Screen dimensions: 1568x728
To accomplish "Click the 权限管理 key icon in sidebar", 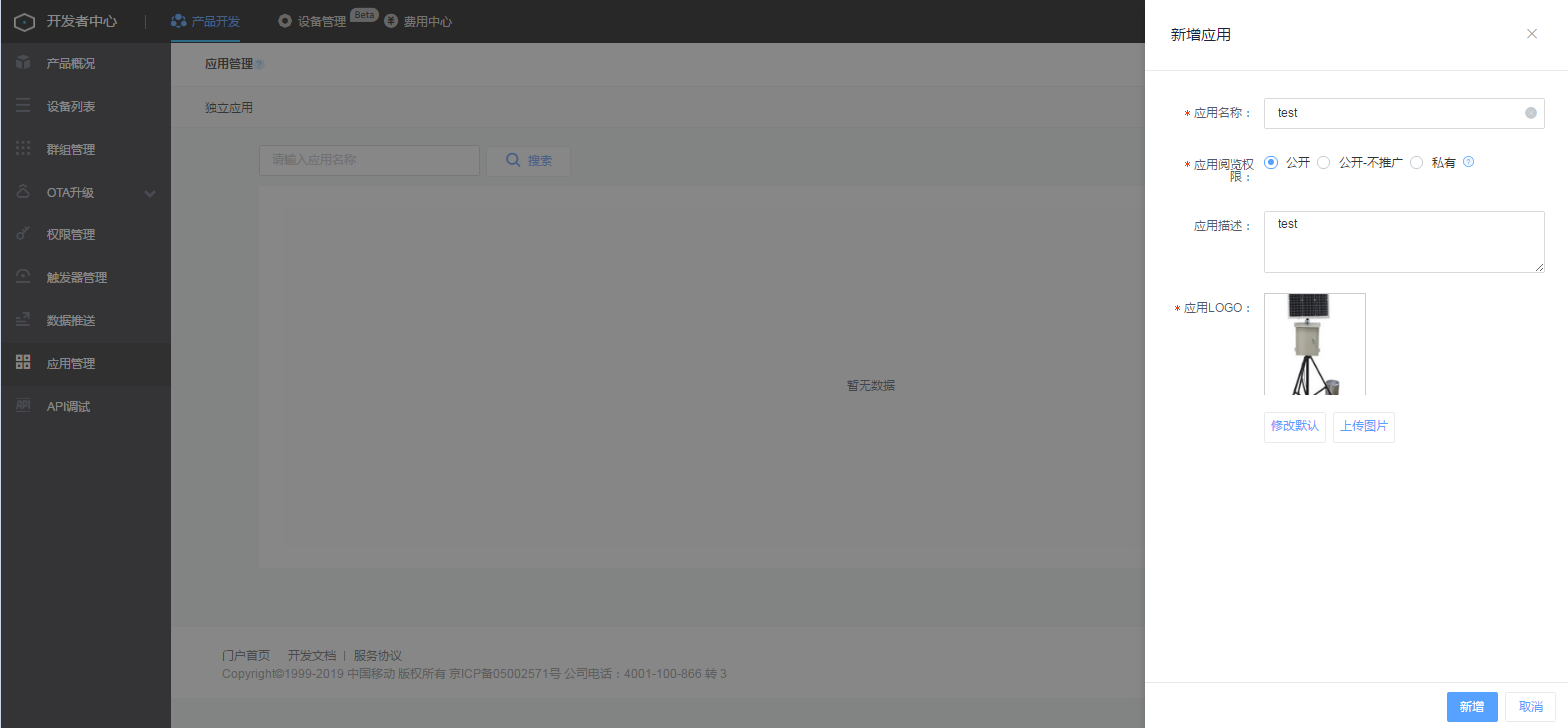I will click(x=23, y=234).
